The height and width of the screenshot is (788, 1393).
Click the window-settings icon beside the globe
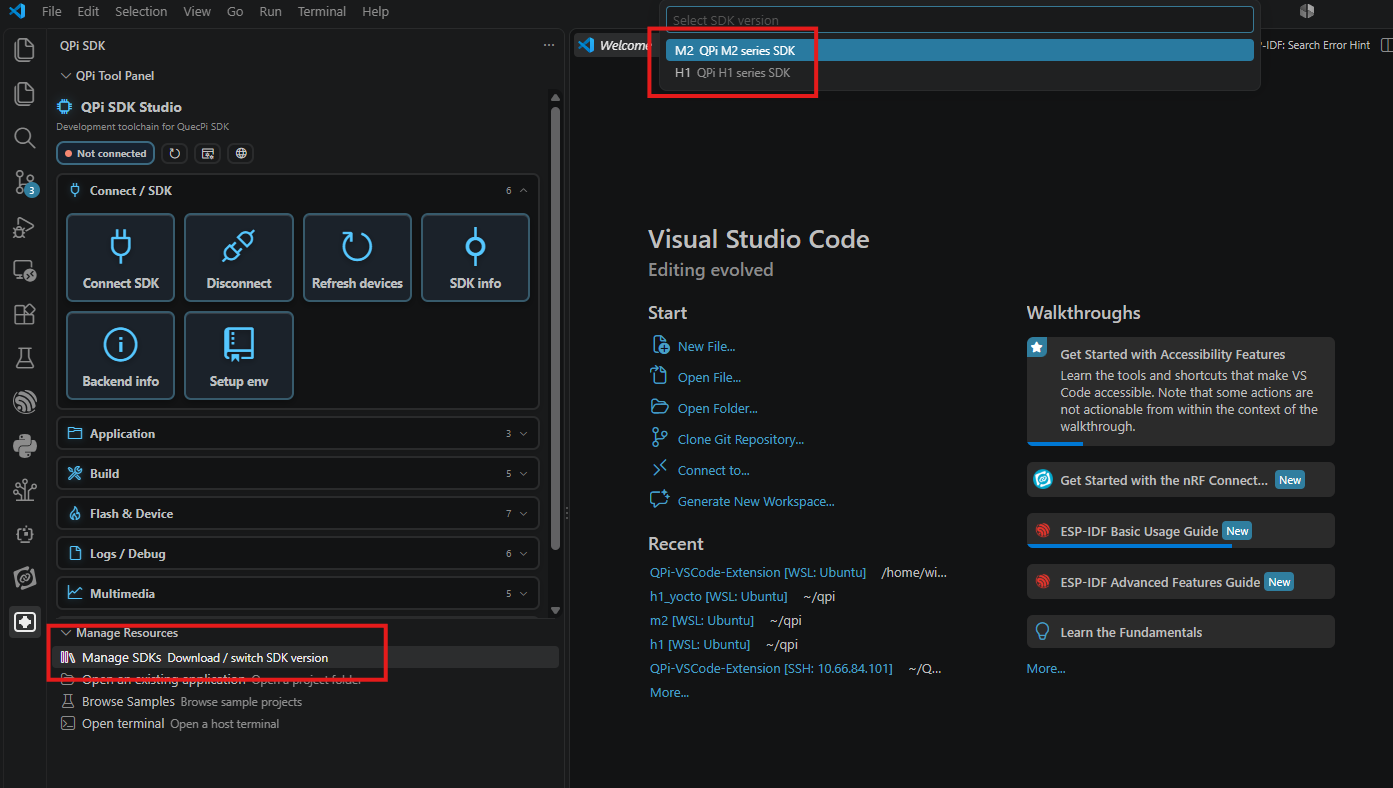tap(207, 153)
